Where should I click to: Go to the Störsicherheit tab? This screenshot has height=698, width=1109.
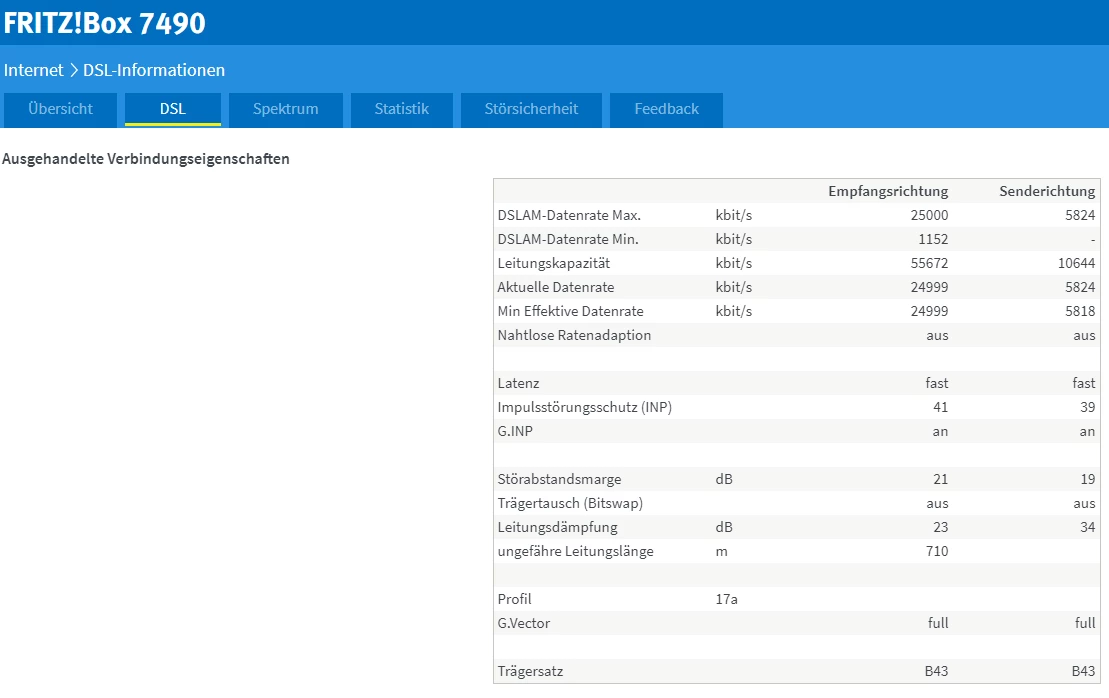(531, 109)
